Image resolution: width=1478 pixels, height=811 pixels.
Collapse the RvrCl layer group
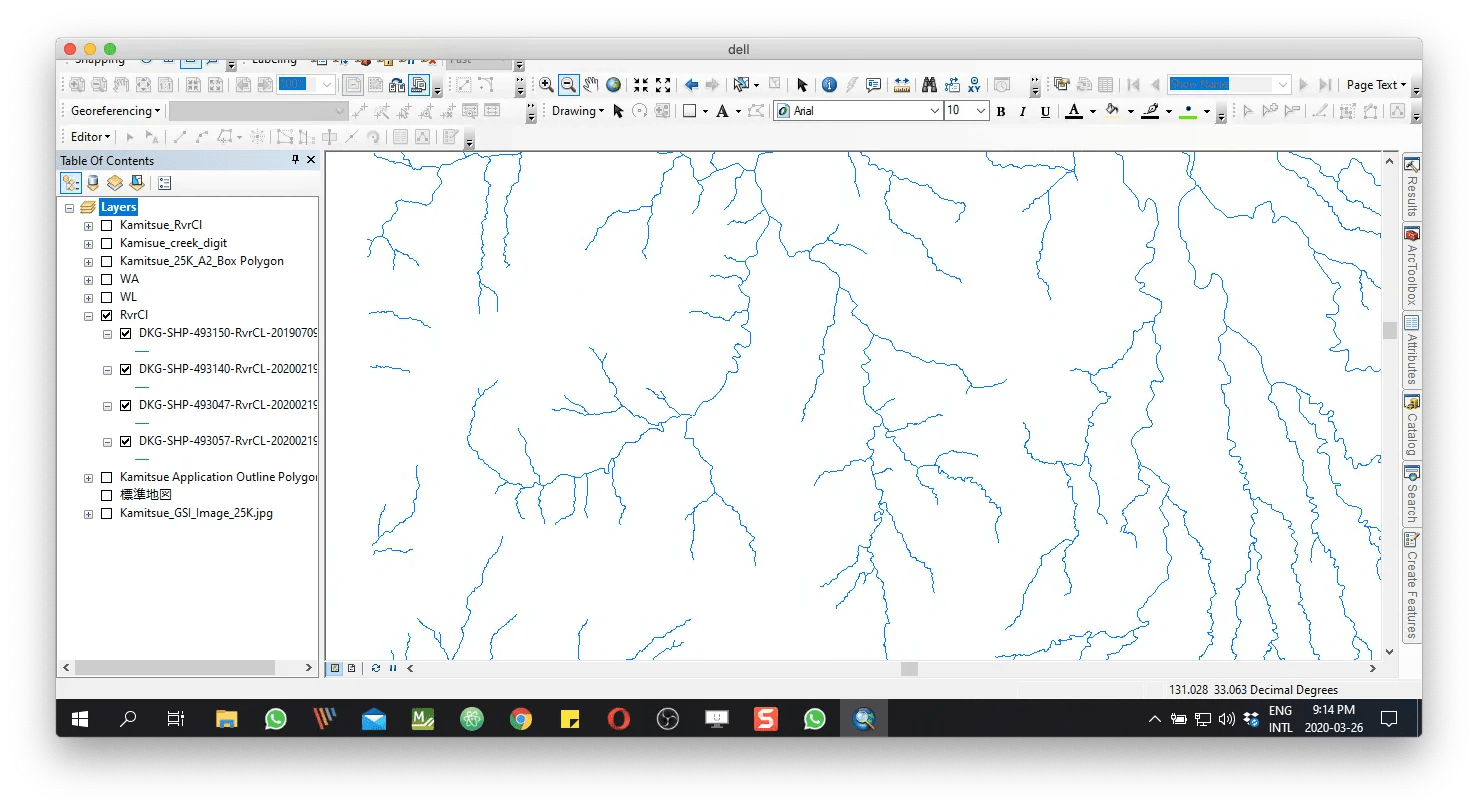tap(87, 314)
